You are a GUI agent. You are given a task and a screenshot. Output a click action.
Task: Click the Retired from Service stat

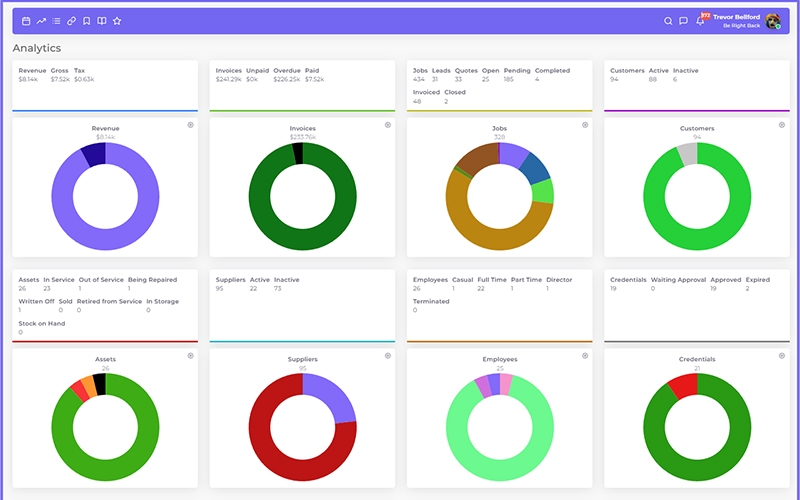click(x=109, y=306)
